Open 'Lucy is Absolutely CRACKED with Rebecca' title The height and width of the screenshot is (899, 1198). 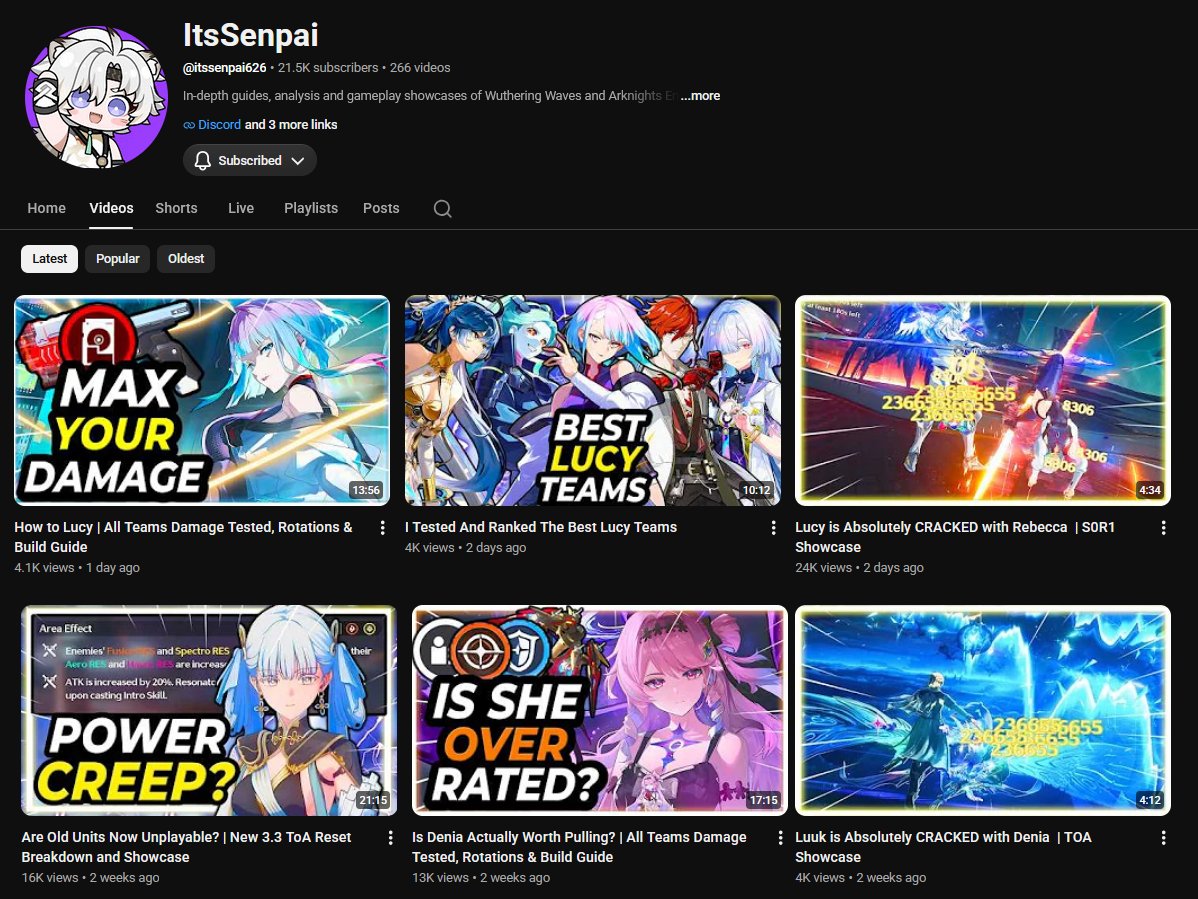pos(955,537)
